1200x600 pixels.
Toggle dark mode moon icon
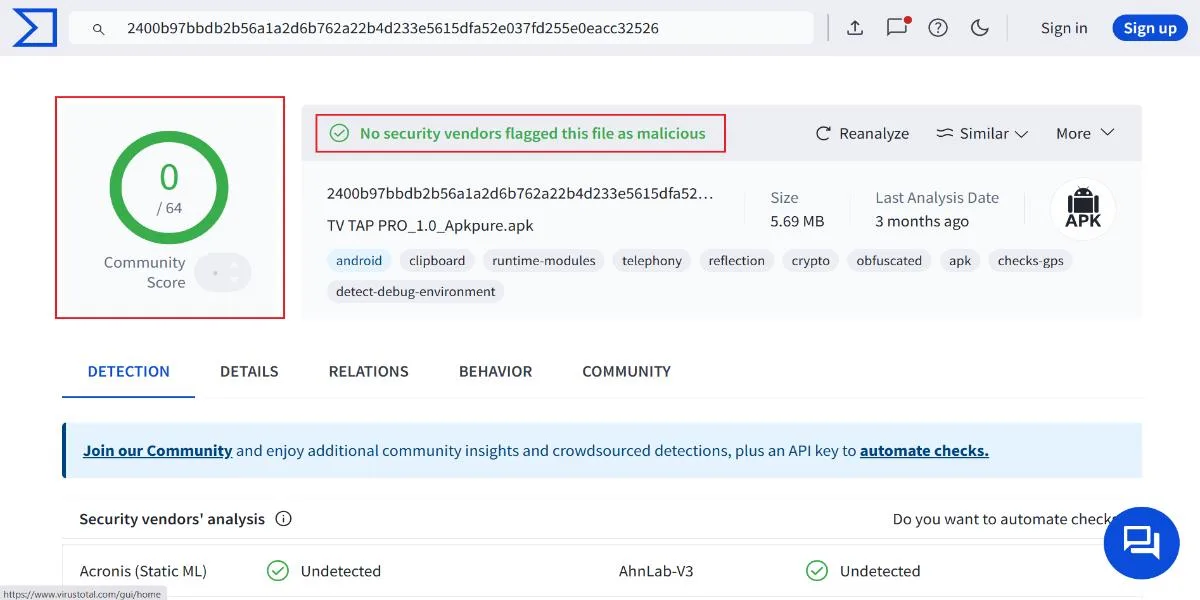click(980, 28)
